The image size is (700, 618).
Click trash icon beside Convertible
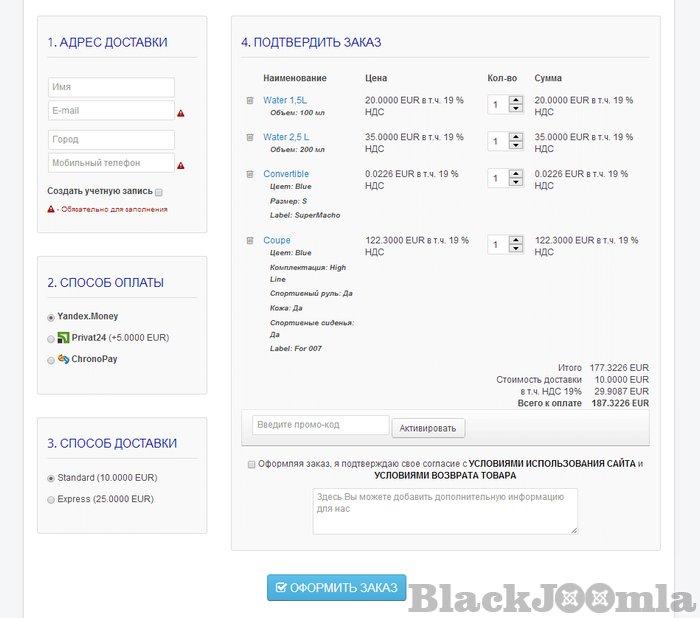(x=250, y=174)
